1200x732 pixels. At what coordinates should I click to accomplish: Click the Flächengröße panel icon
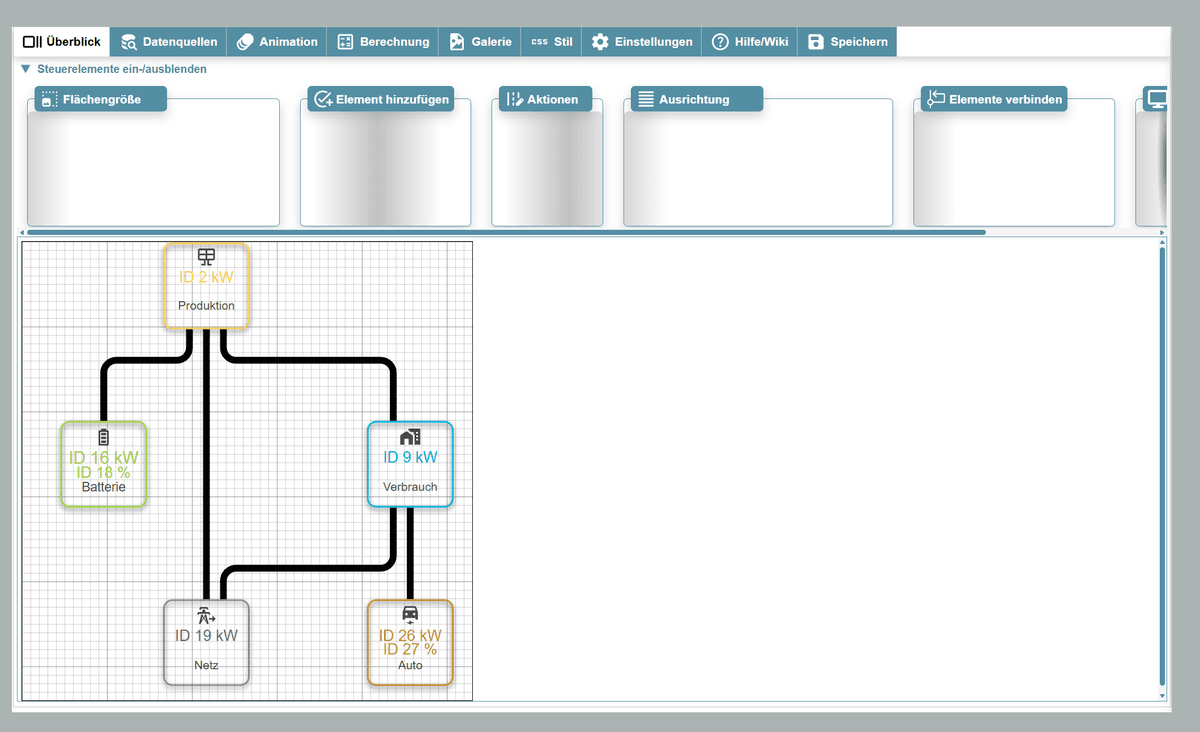click(48, 99)
